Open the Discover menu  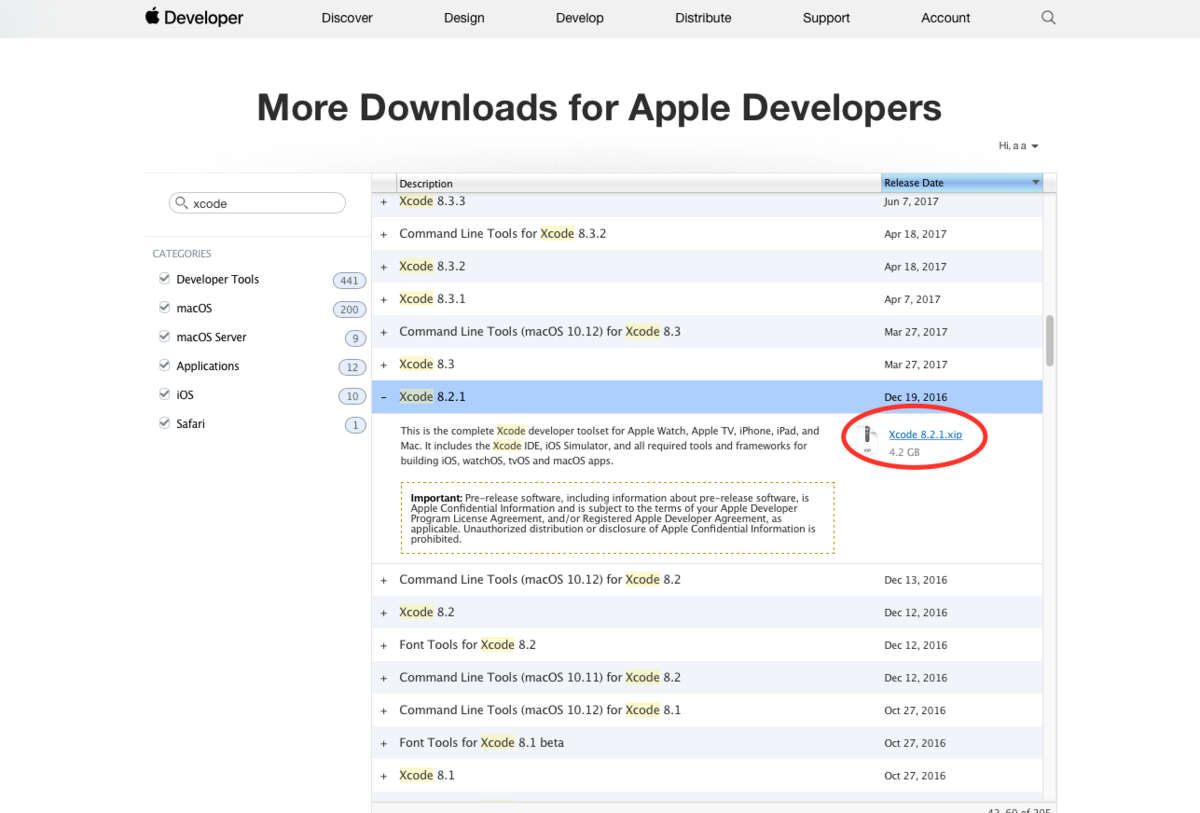(347, 18)
